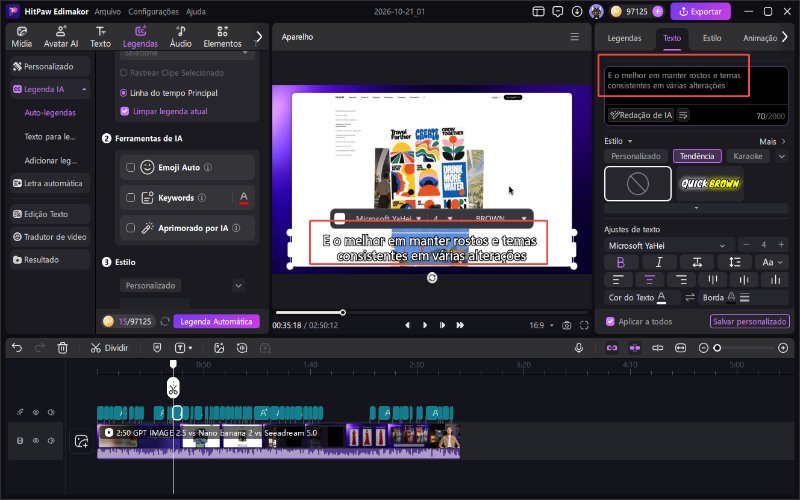
Task: Add media to track icon
Action: click(x=81, y=441)
